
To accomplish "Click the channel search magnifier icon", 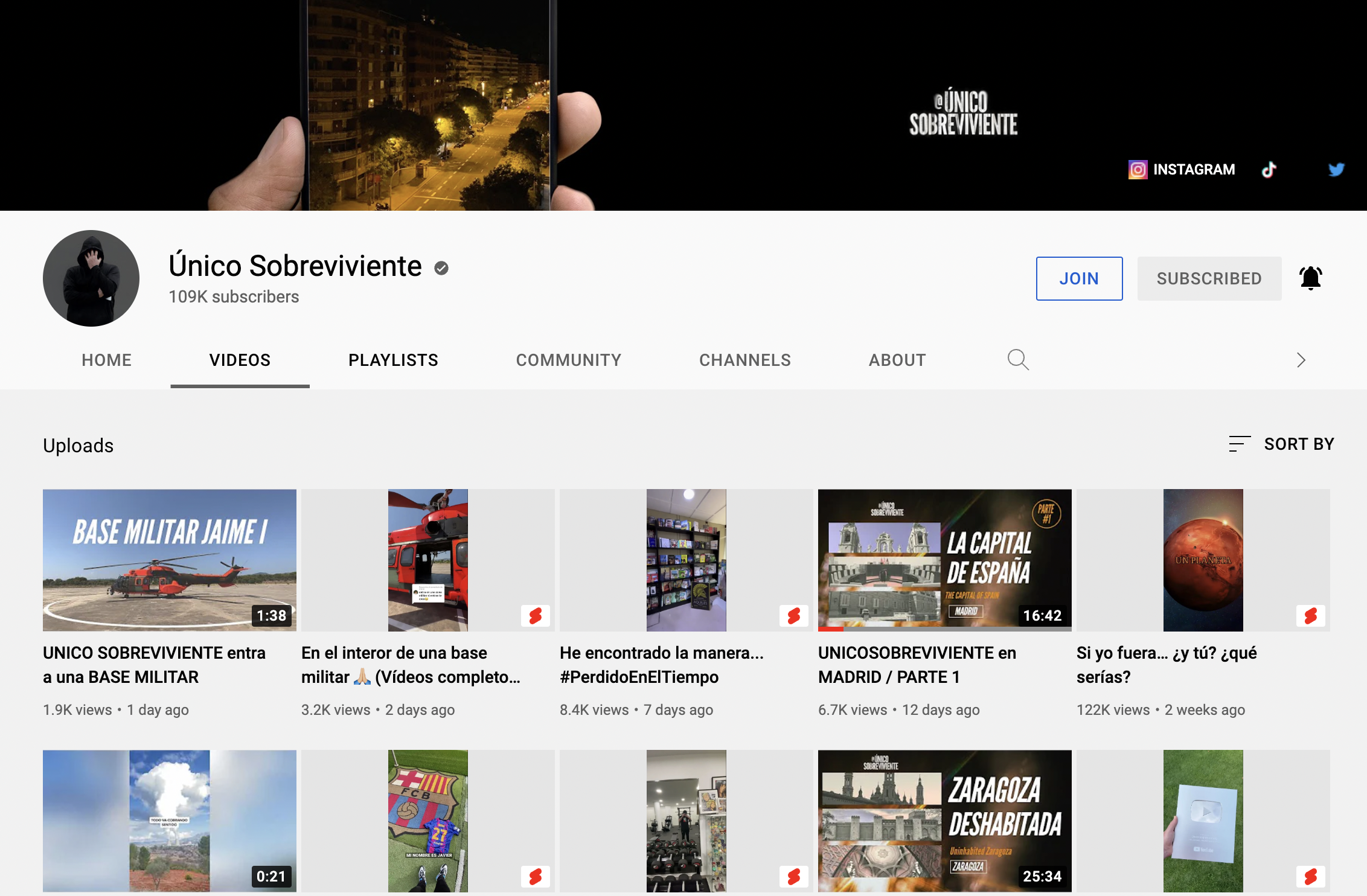I will (1018, 360).
